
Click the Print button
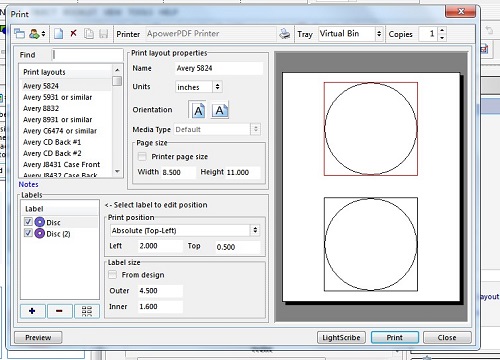click(395, 338)
